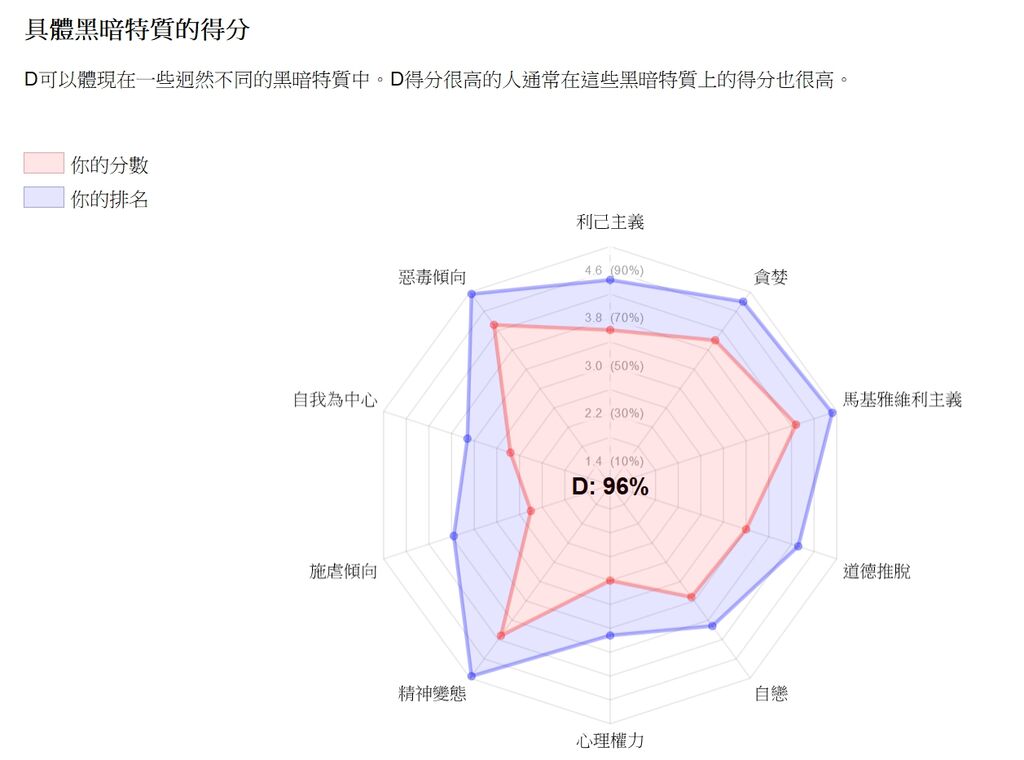The width and height of the screenshot is (1024, 760).
Task: Select red point at 馬基雅維利主義
Action: click(x=795, y=425)
